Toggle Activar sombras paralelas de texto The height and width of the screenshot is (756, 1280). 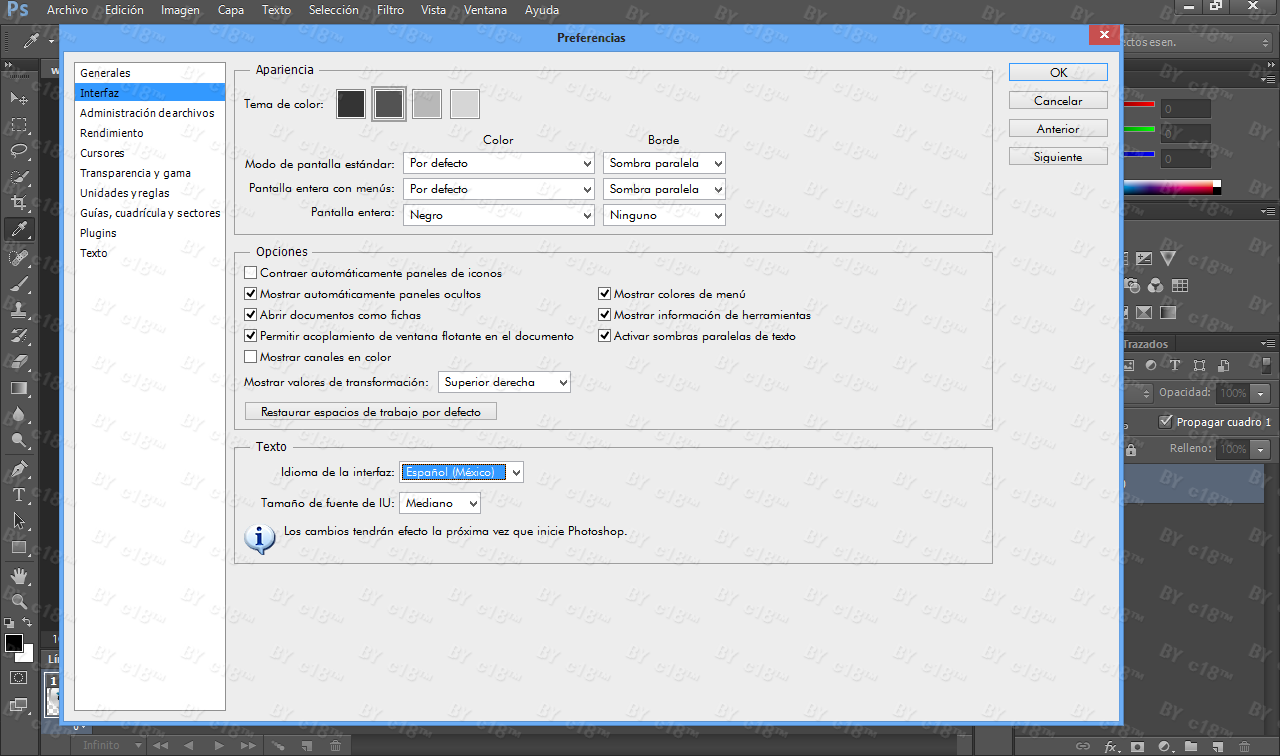pos(605,336)
